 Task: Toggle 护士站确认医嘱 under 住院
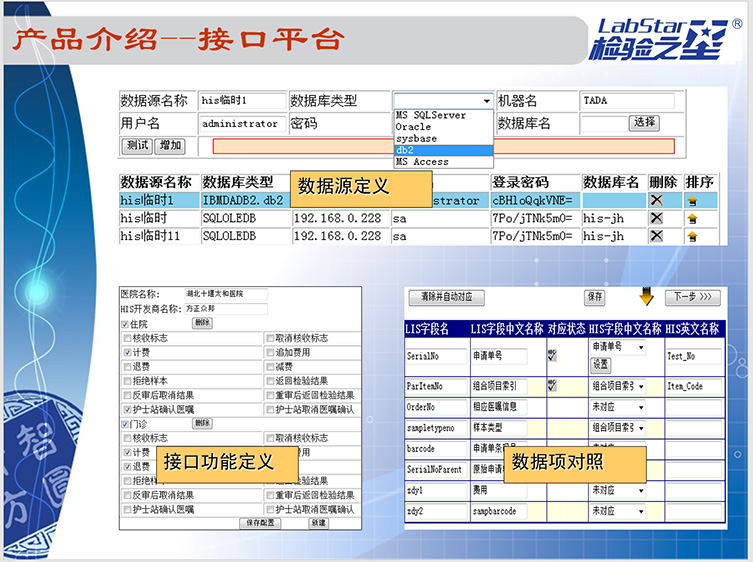coord(127,410)
